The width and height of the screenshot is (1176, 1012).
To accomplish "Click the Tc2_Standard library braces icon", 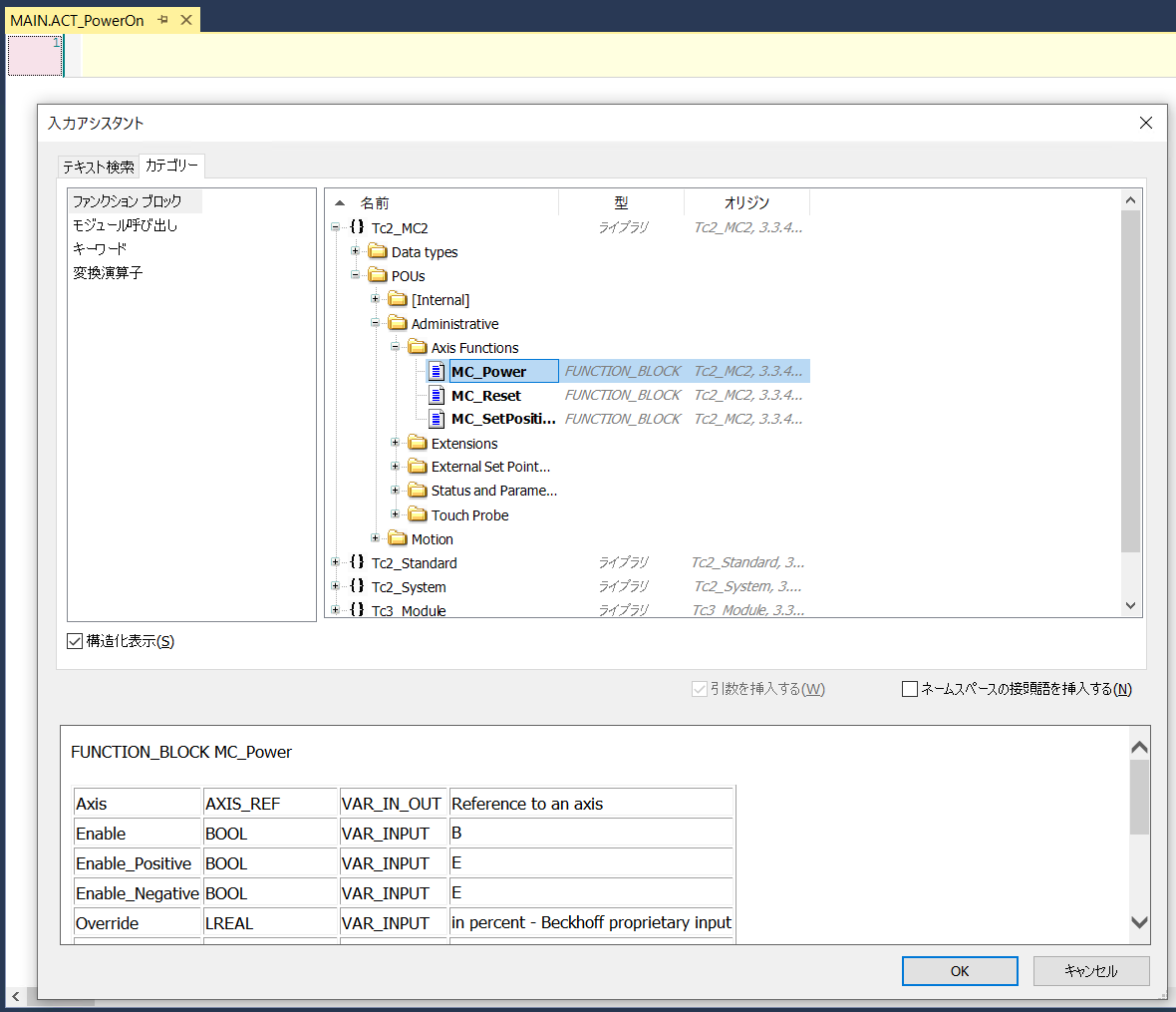I will click(357, 562).
